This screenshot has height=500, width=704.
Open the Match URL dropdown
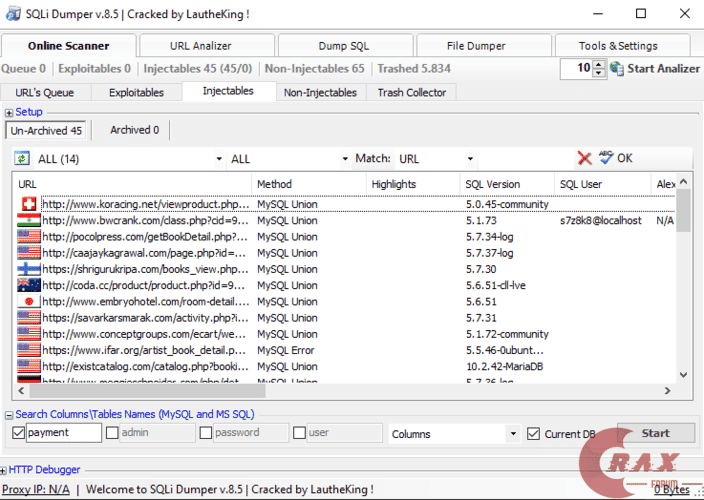click(470, 159)
